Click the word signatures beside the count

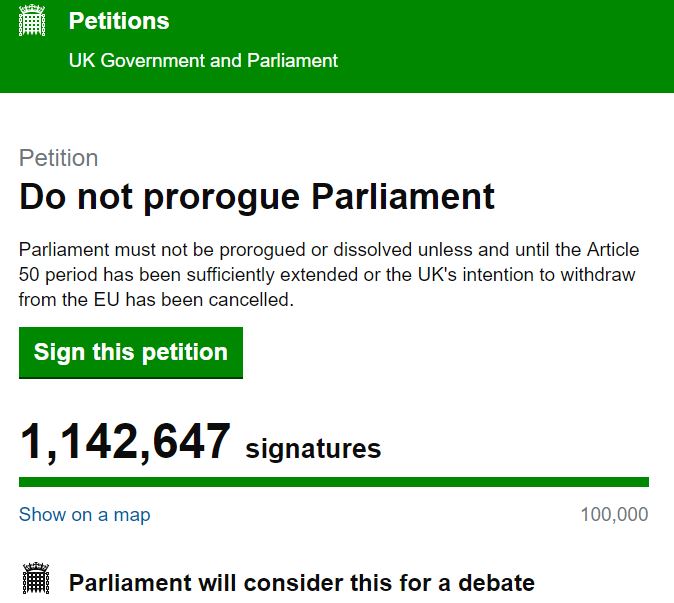[x=313, y=448]
